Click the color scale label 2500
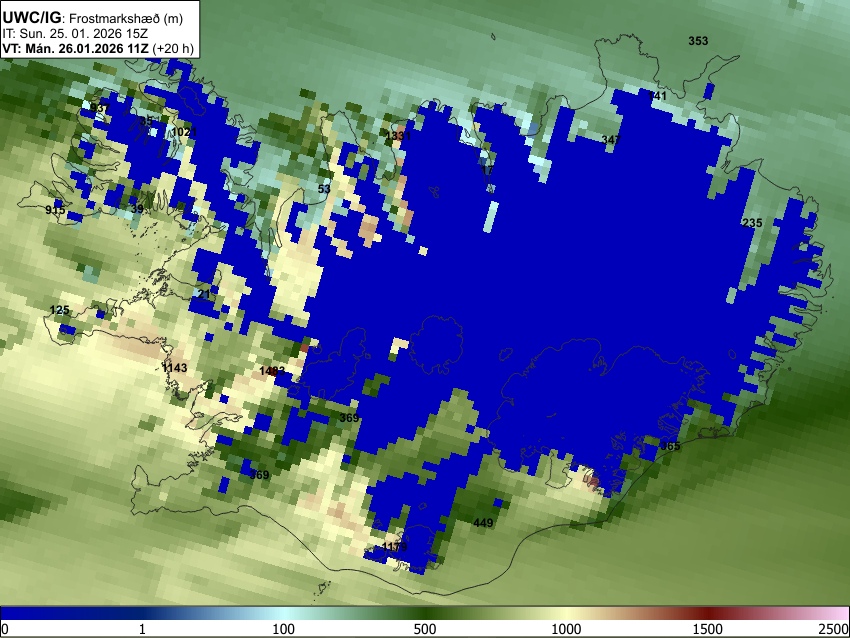 click(x=834, y=629)
